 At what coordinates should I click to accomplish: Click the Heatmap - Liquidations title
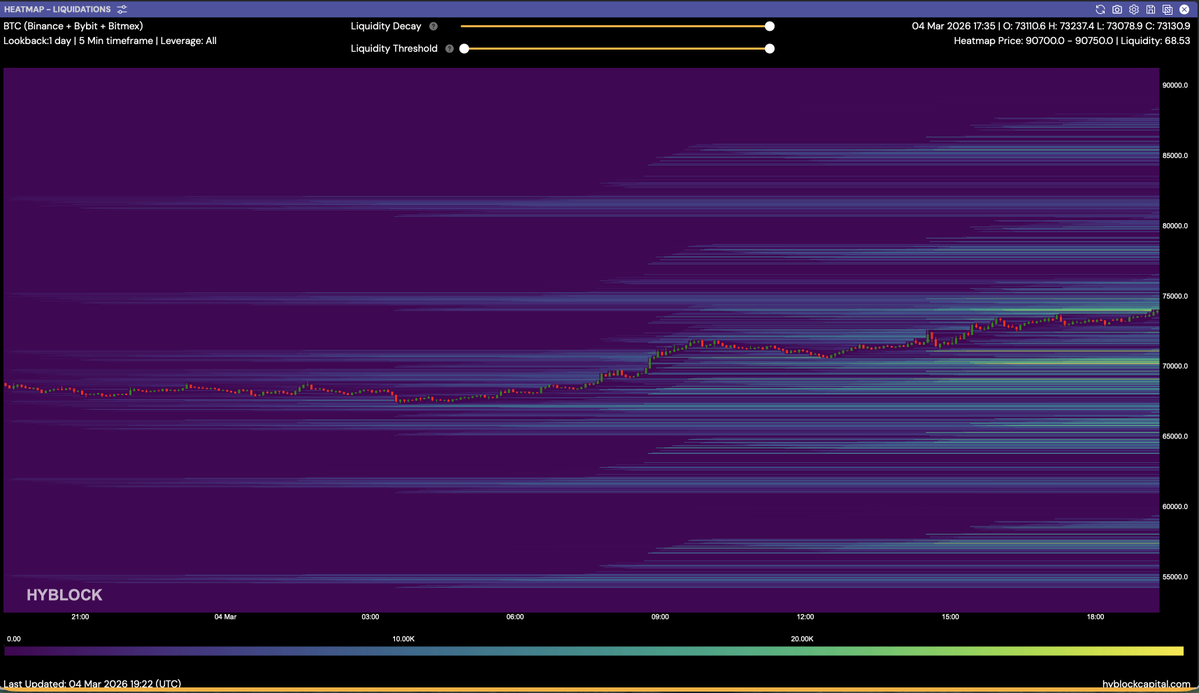pyautogui.click(x=57, y=9)
